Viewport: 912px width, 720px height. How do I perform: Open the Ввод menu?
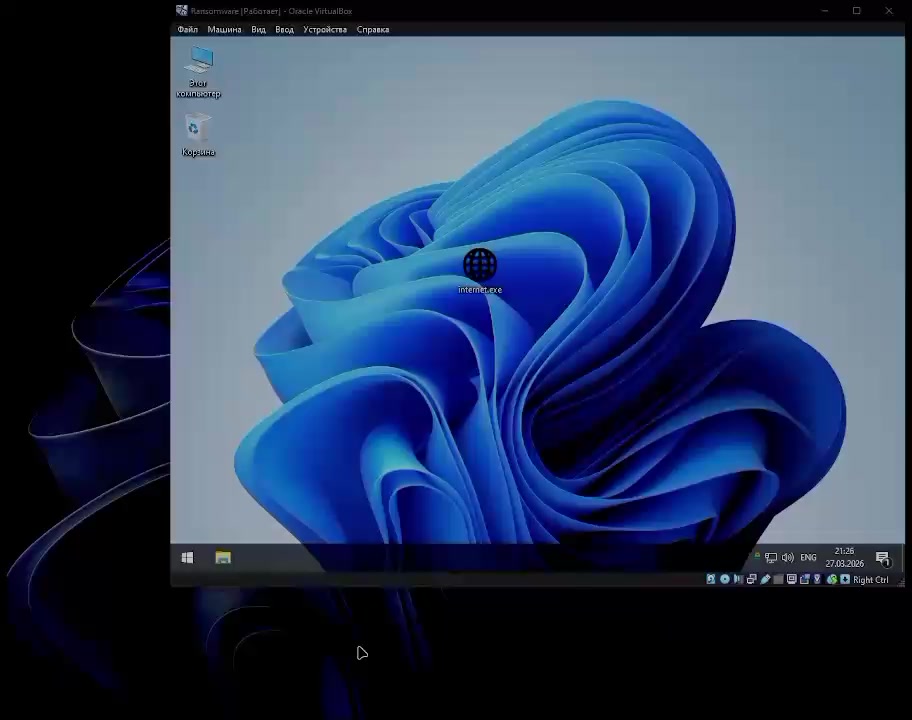pos(284,30)
